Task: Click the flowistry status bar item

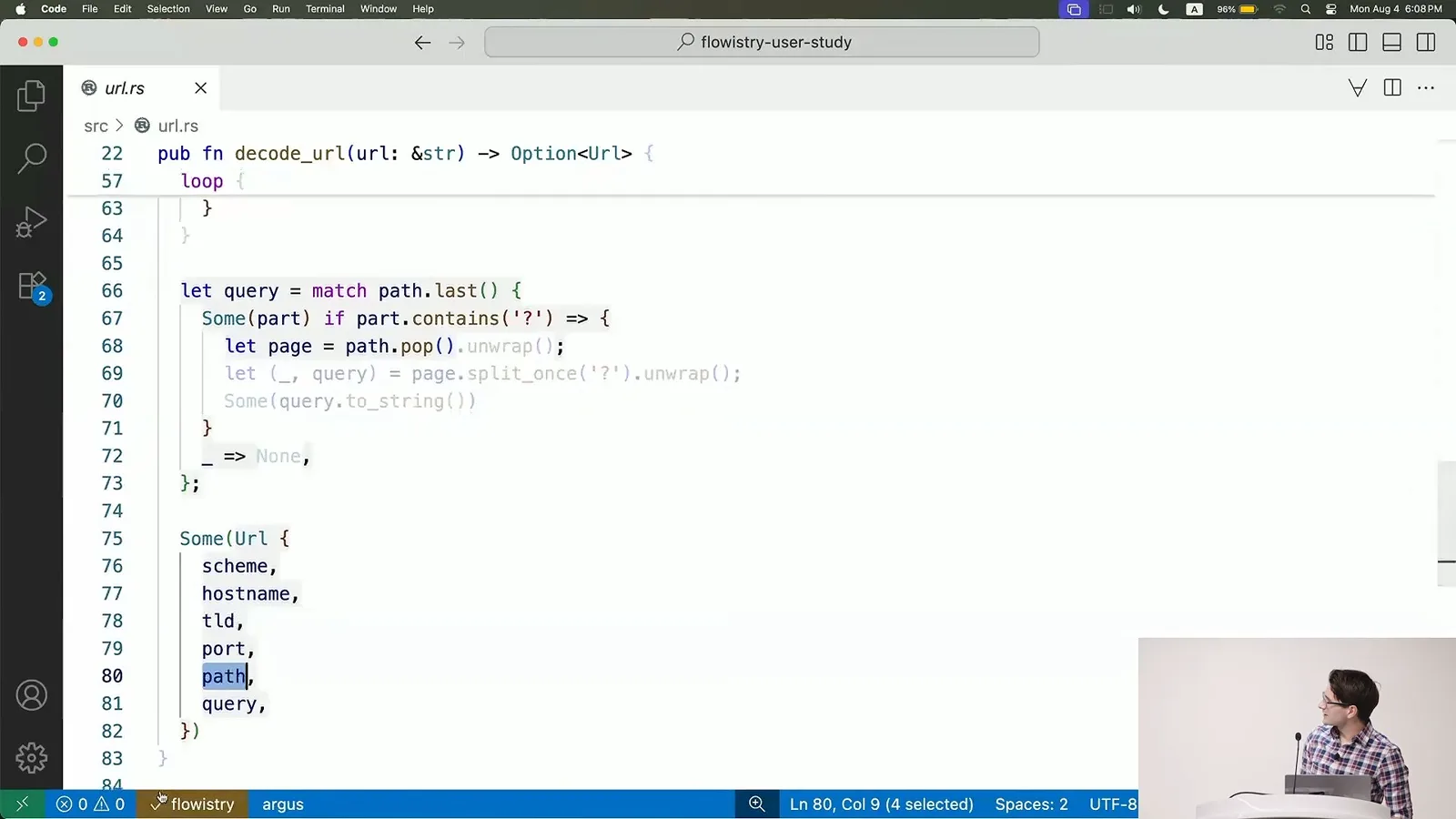Action: (x=192, y=804)
